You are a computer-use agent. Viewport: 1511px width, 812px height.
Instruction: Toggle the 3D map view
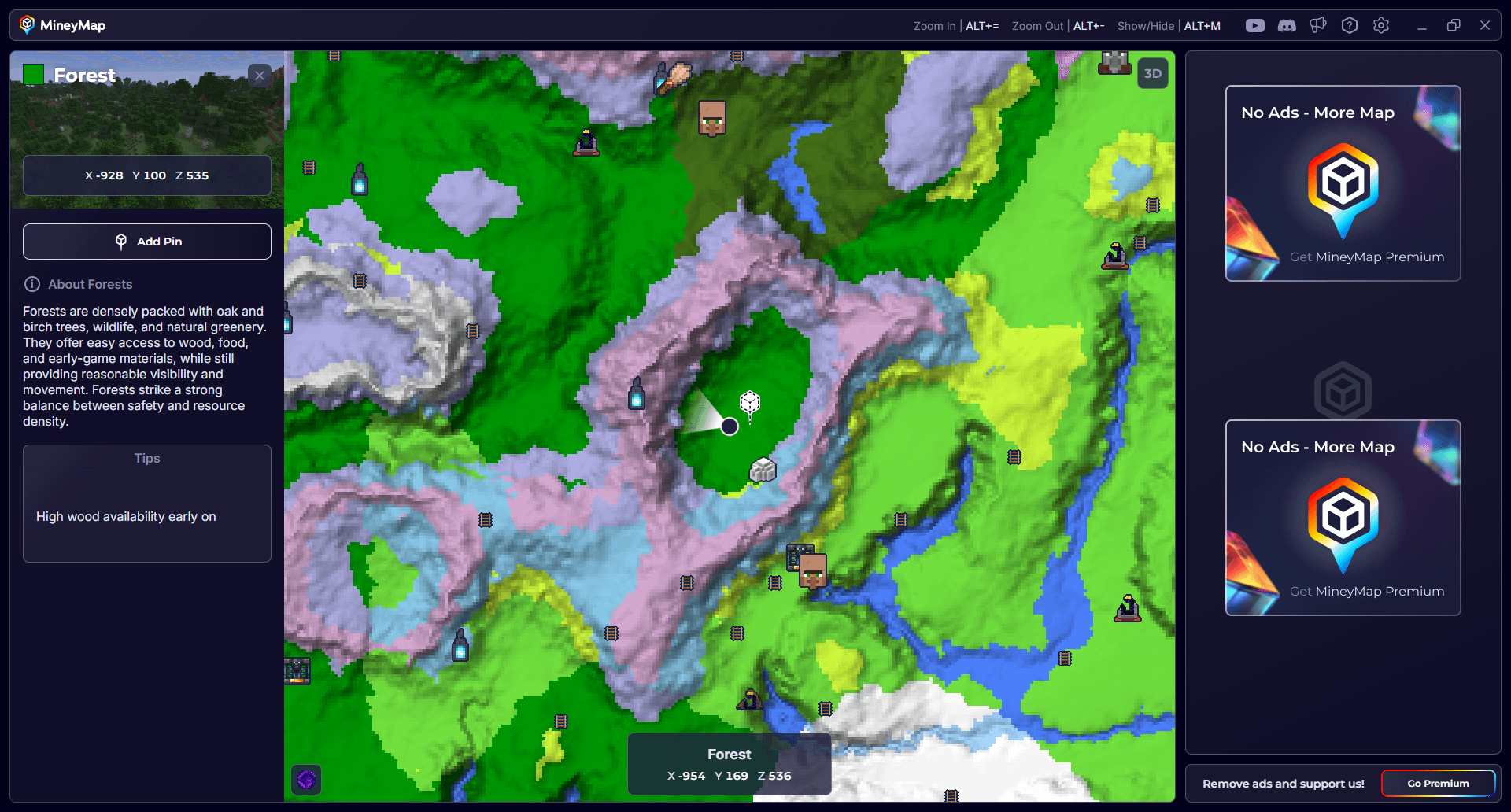(x=1153, y=74)
